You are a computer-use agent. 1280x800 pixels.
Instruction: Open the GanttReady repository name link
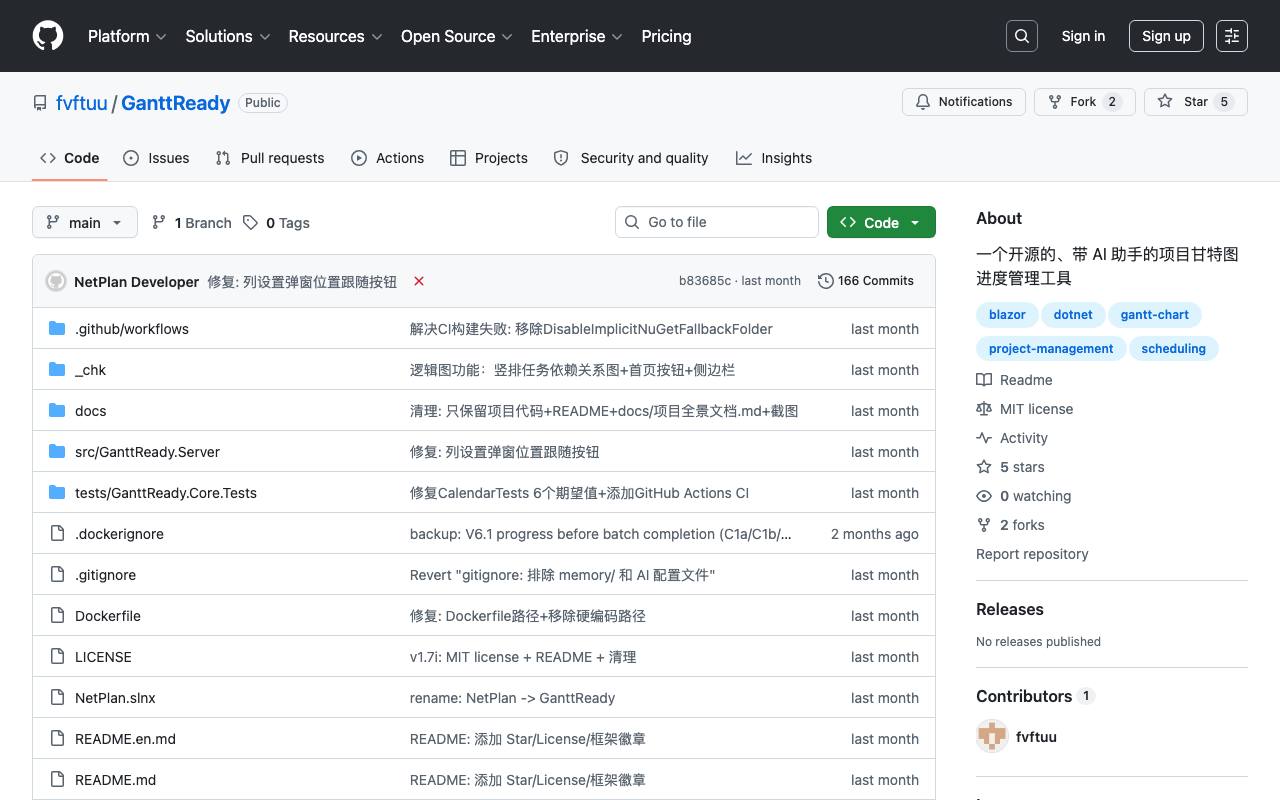(176, 103)
